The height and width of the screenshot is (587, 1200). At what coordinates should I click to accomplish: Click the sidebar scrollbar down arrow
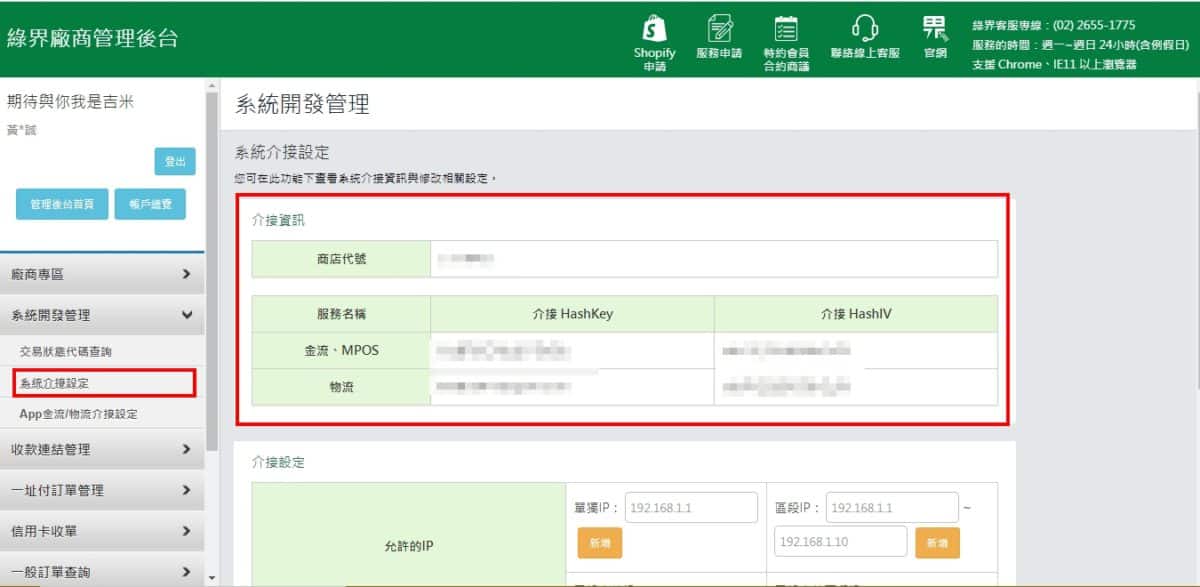[x=211, y=578]
